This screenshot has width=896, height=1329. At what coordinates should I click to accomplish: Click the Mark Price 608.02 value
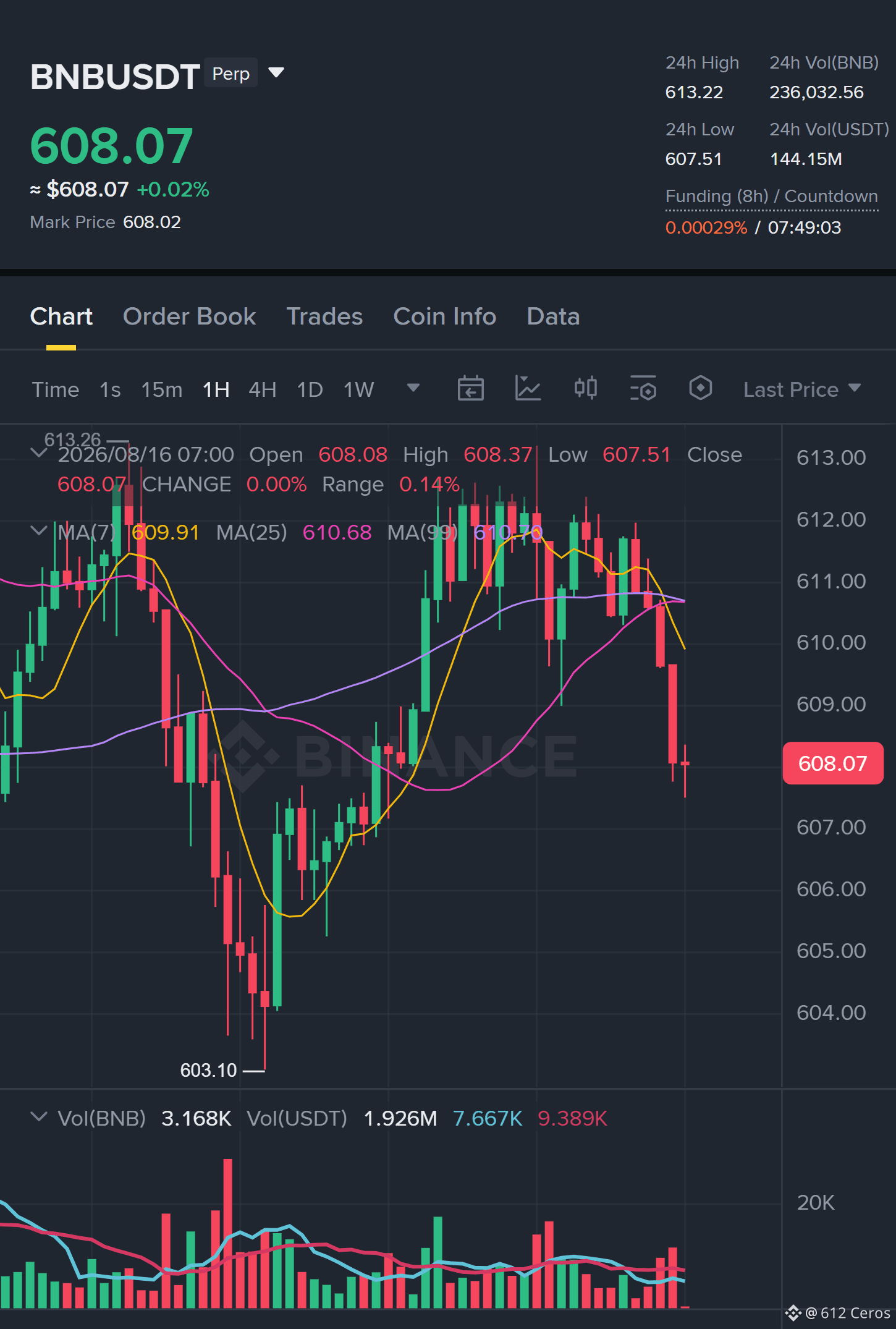point(152,222)
